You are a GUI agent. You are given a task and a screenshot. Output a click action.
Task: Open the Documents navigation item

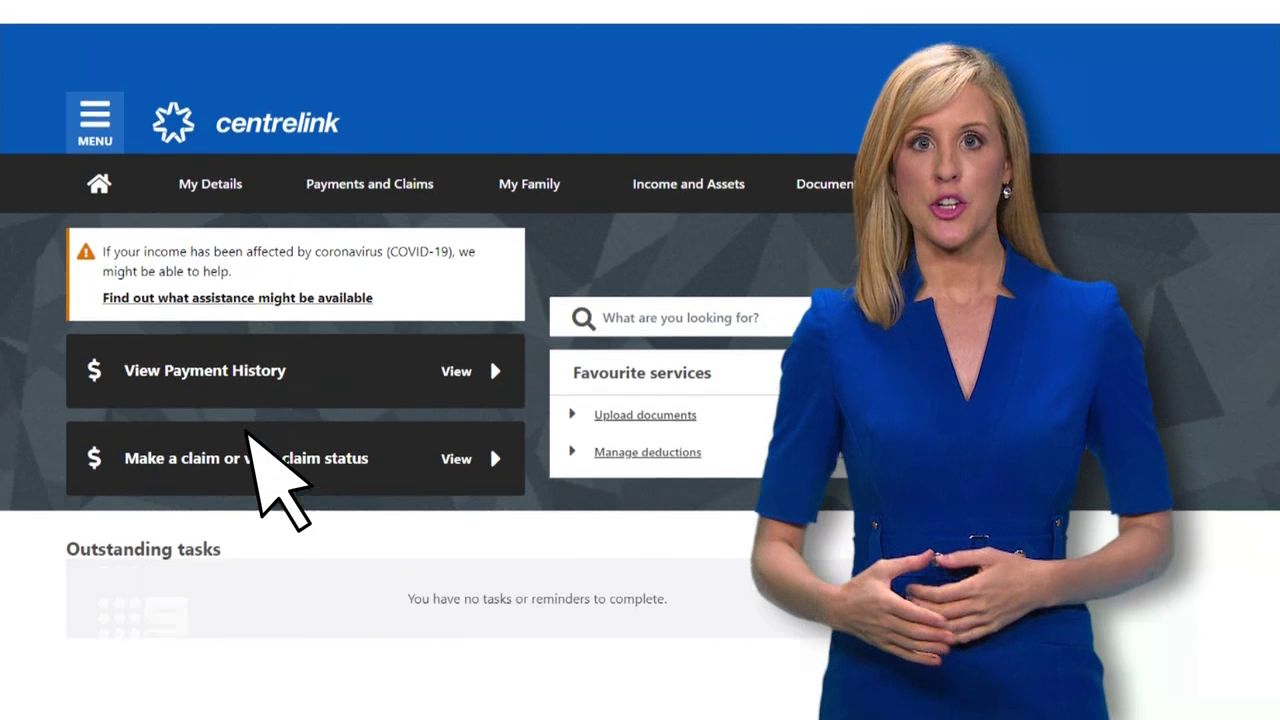[824, 184]
